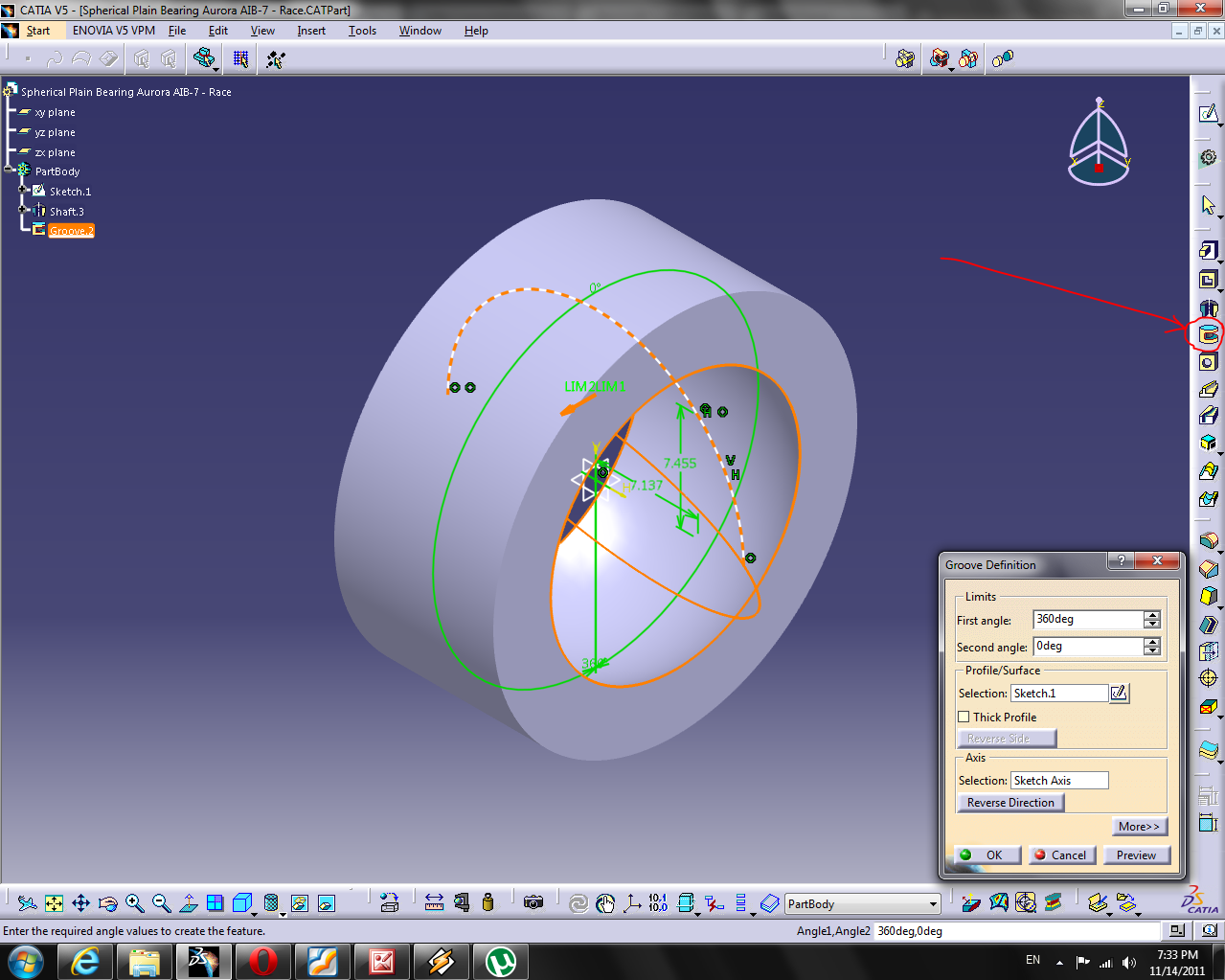Screen dimensions: 1225x980
Task: Select the Groove tool in right toolbar
Action: pyautogui.click(x=1208, y=335)
